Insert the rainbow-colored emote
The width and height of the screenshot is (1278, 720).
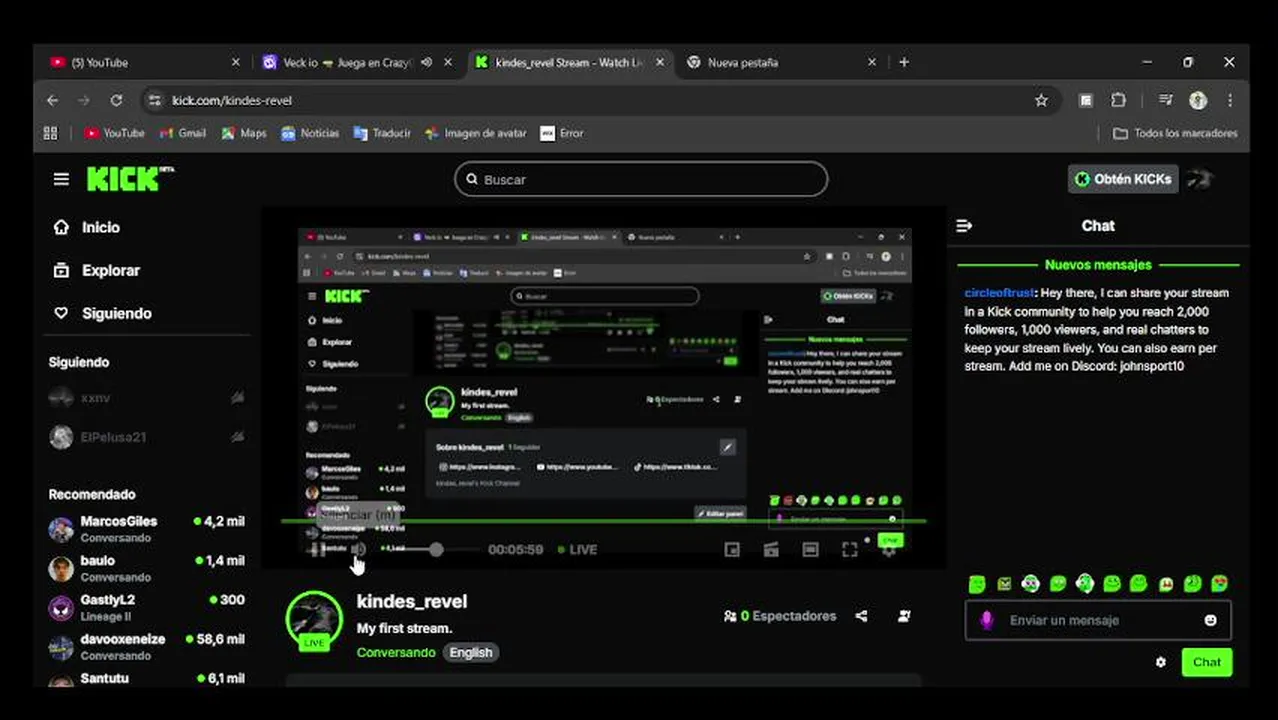(x=1219, y=584)
